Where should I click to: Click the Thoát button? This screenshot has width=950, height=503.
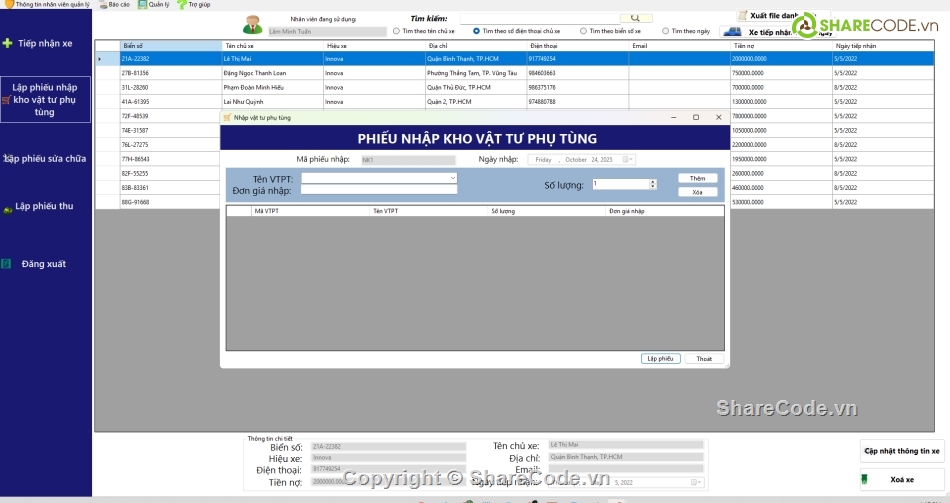click(x=704, y=358)
